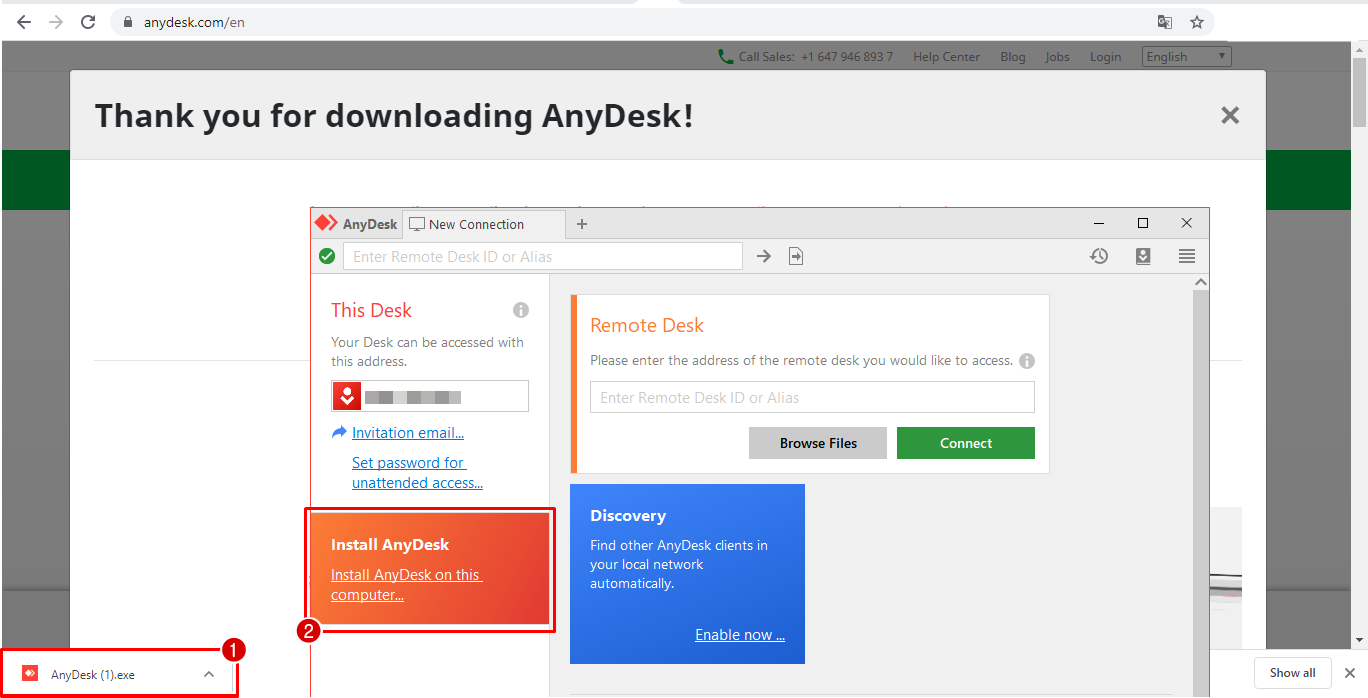Open the downloaded AnyDesk (1).exe file
Screen dimensions: 1368x698
pyautogui.click(x=93, y=674)
